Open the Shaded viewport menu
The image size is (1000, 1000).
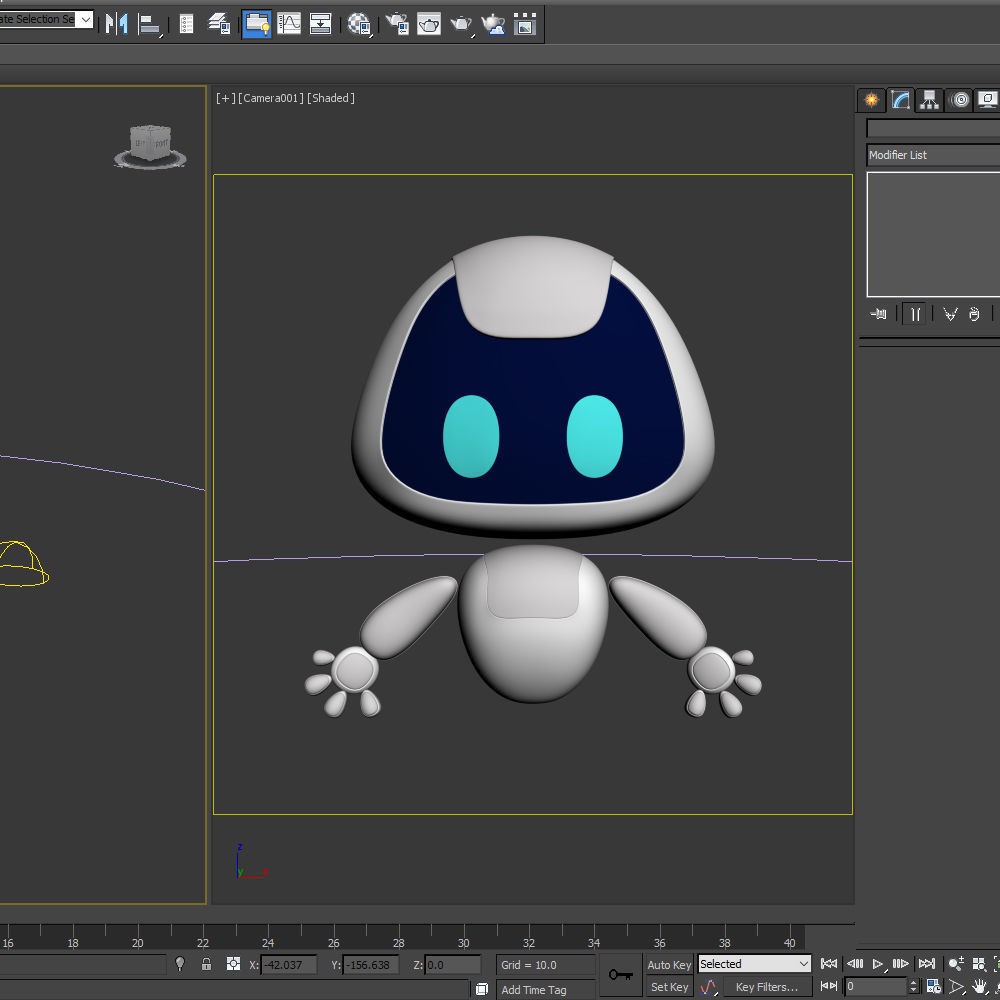[331, 98]
